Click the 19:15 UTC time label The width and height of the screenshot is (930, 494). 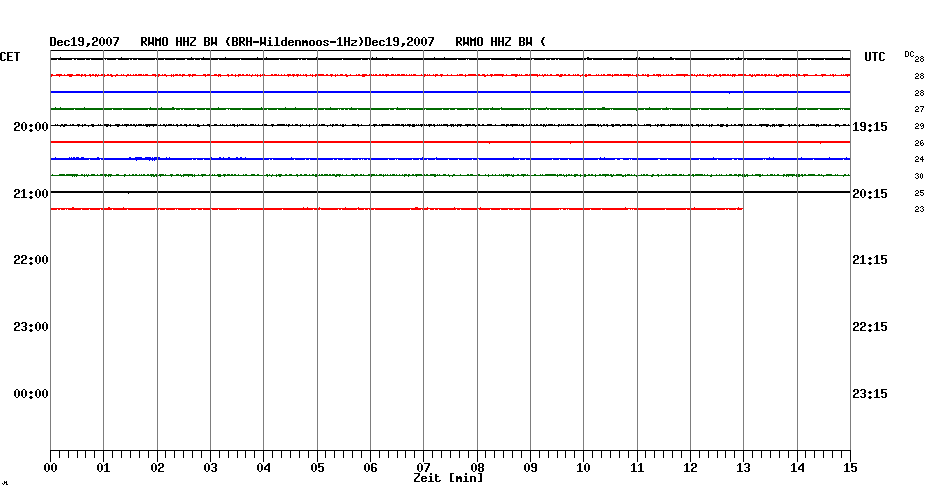coord(870,127)
